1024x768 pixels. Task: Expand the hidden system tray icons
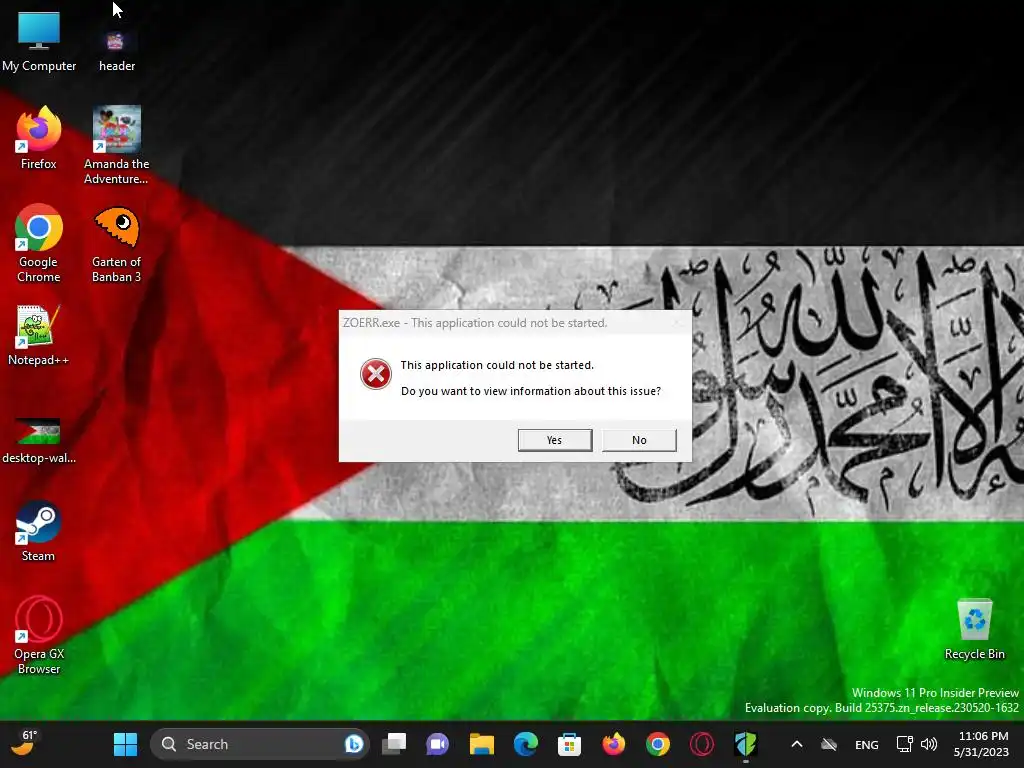point(797,744)
